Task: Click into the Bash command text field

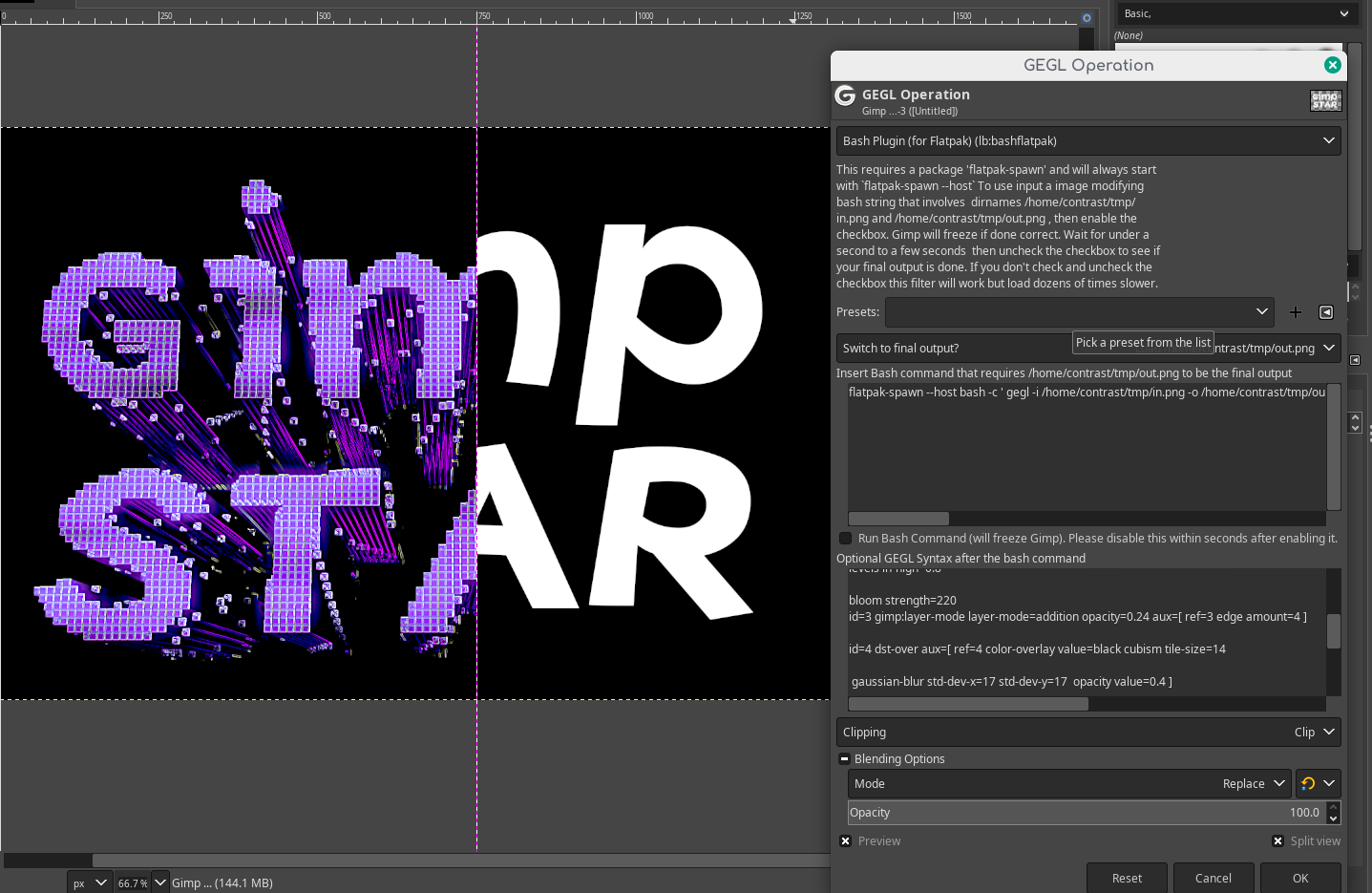Action: coord(1087,447)
